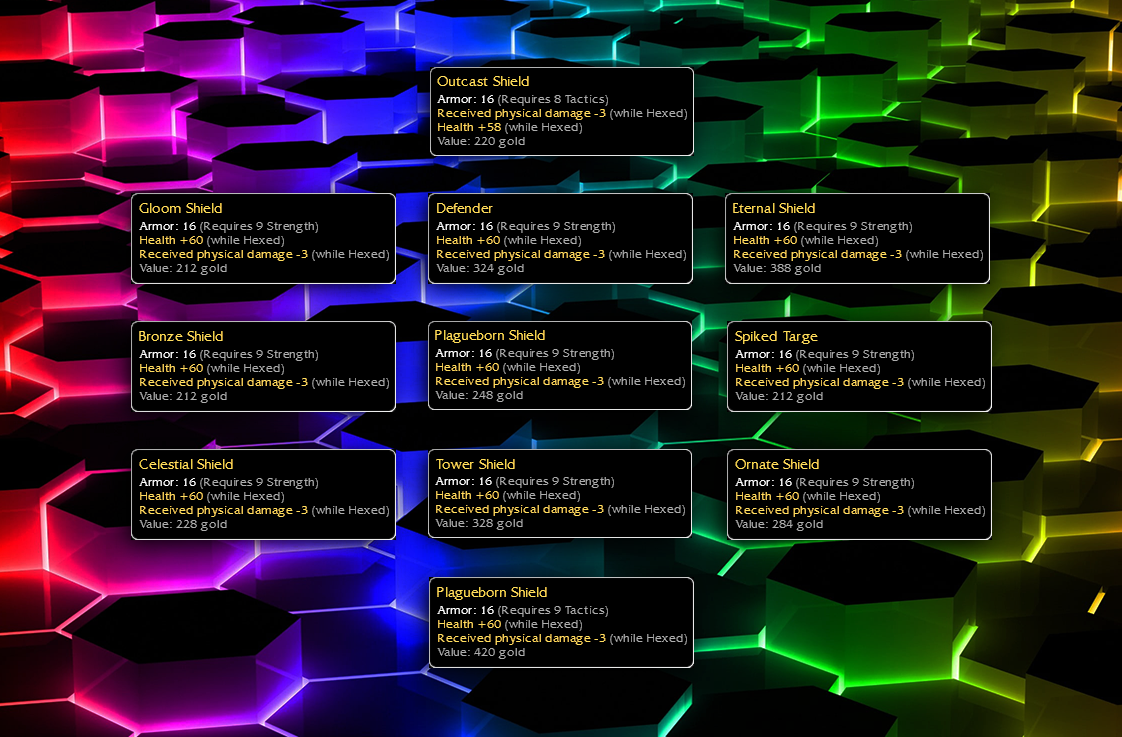The width and height of the screenshot is (1122, 737).
Task: Select the Value: 388 gold text
Action: [x=777, y=268]
